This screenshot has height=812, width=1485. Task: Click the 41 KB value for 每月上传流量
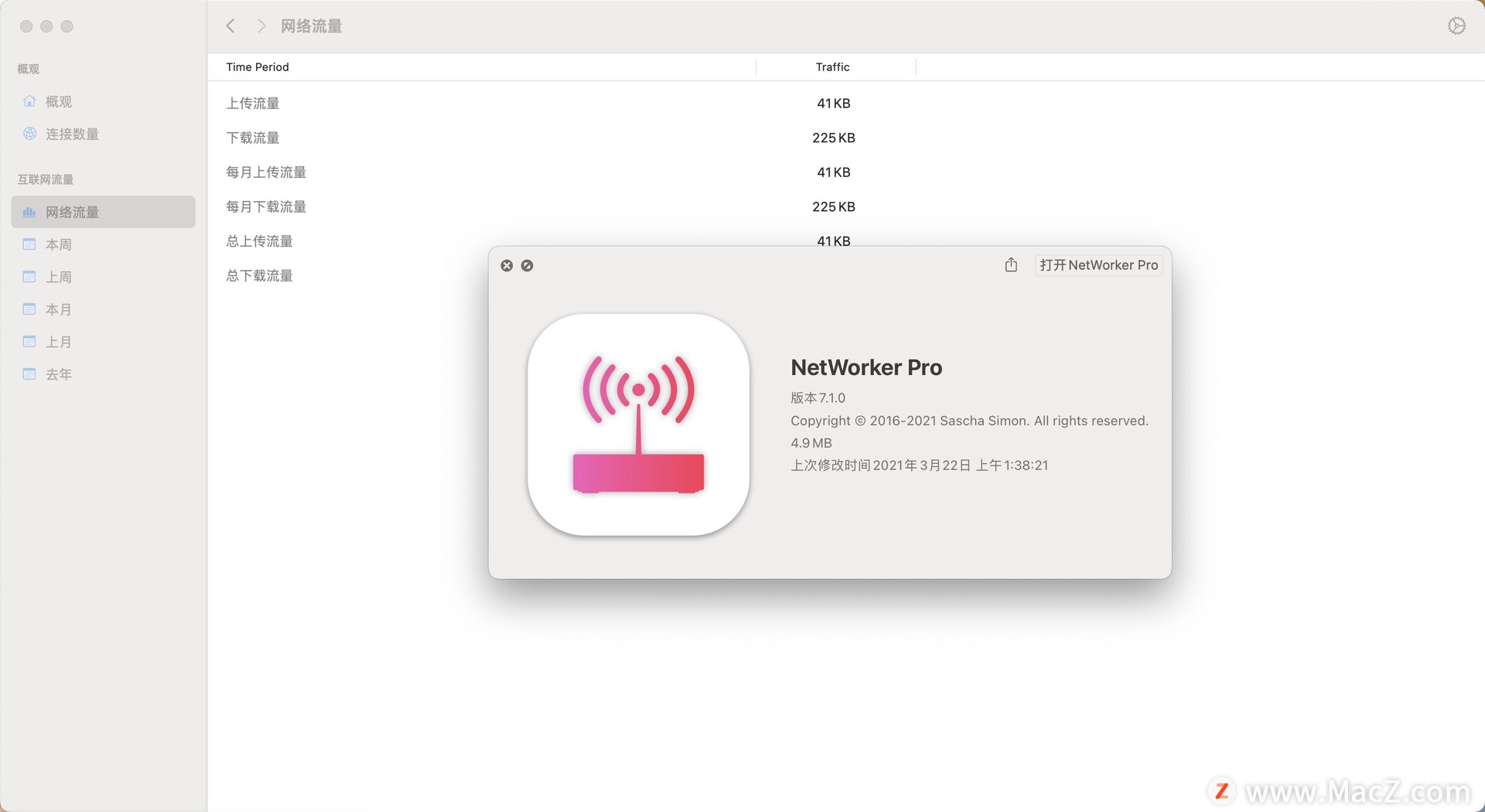834,172
